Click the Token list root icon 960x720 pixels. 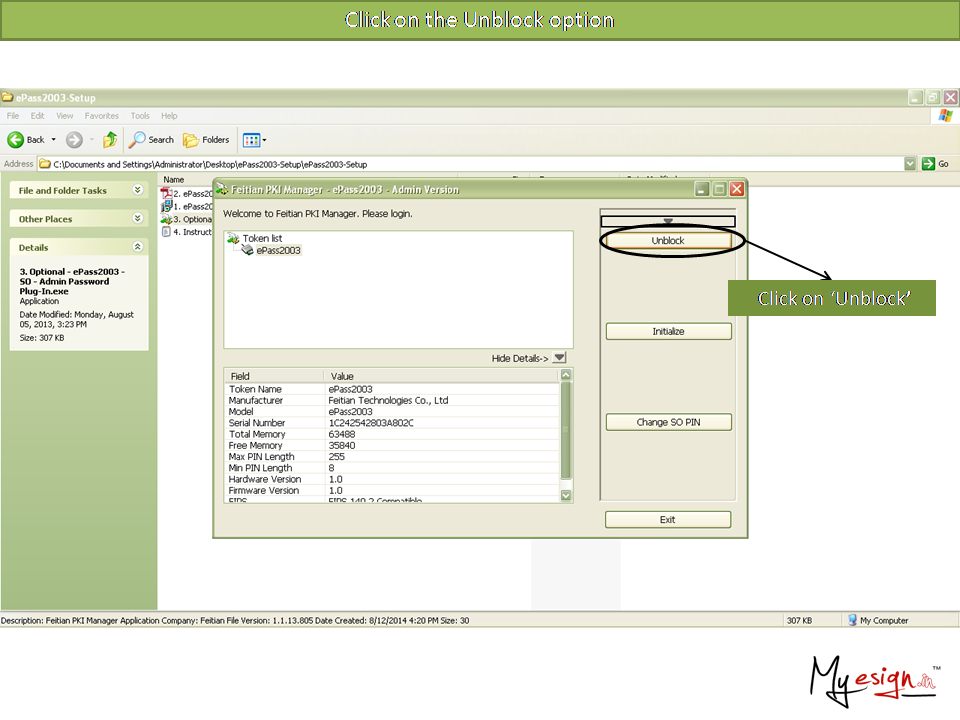[233, 239]
